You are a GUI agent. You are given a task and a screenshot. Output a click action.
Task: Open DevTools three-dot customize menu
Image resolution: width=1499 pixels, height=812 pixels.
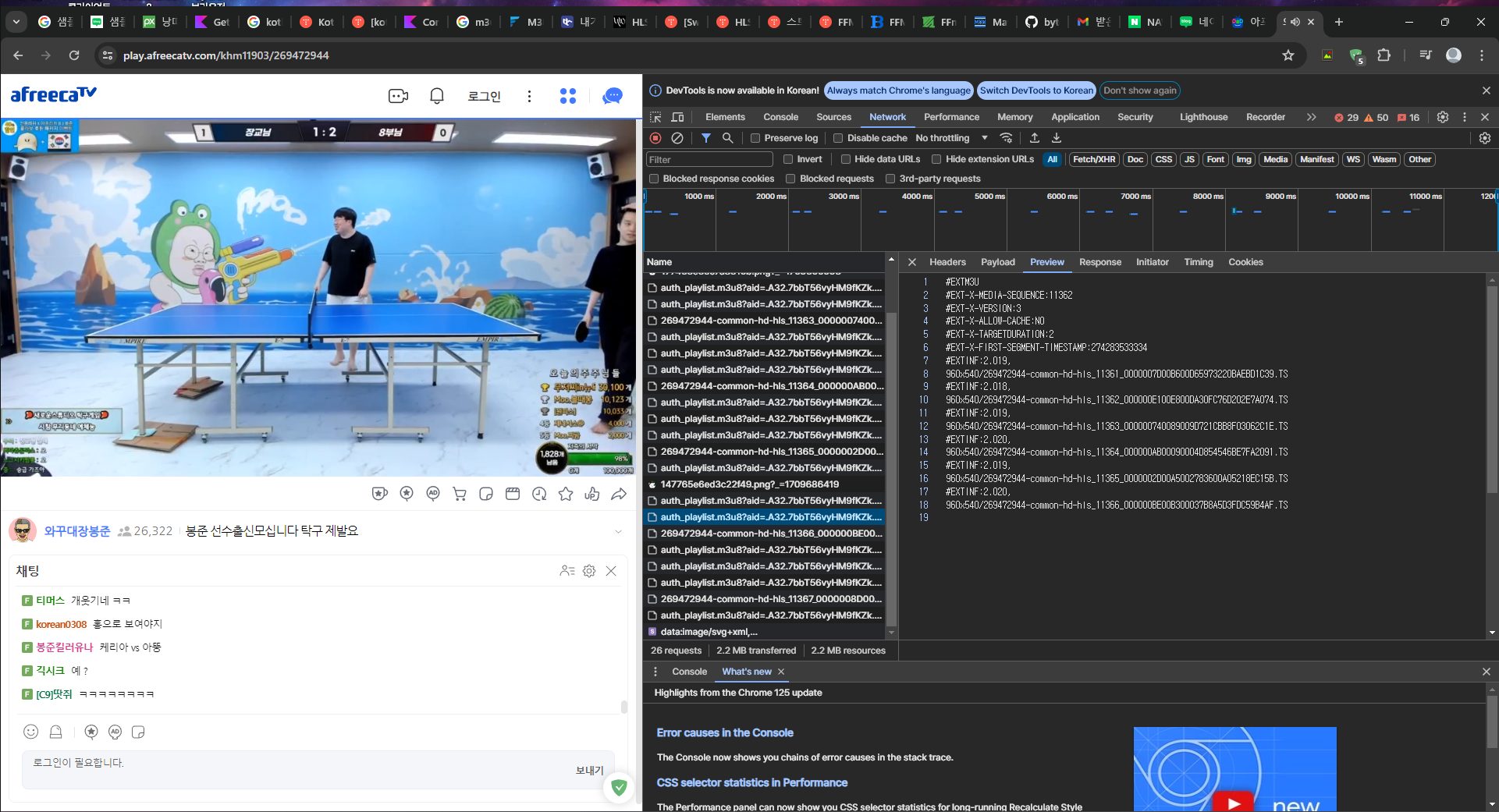(1465, 117)
